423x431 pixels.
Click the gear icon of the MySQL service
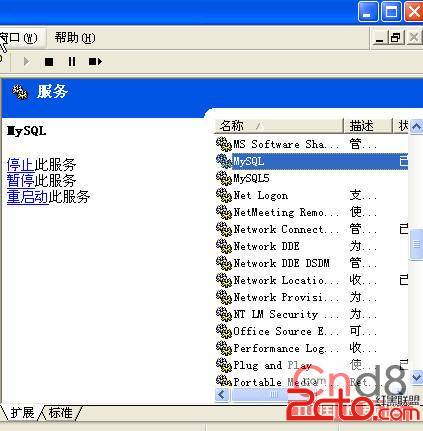224,161
